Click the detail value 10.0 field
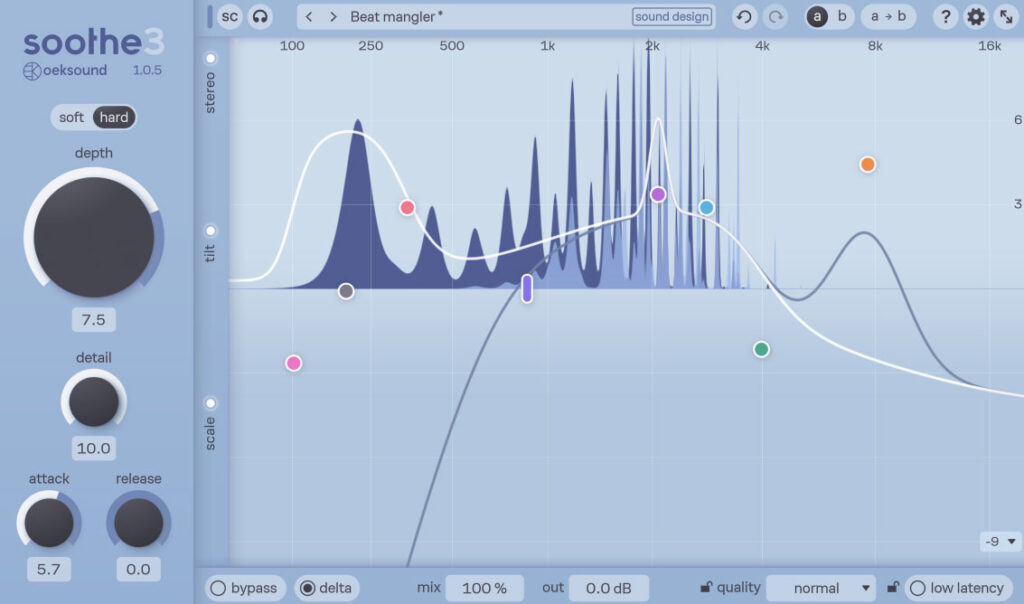1024x604 pixels. coord(93,448)
